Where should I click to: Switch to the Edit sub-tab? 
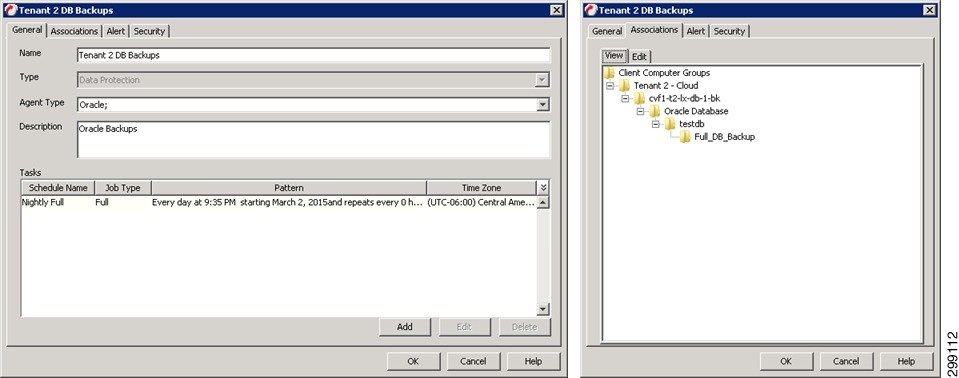pos(639,56)
